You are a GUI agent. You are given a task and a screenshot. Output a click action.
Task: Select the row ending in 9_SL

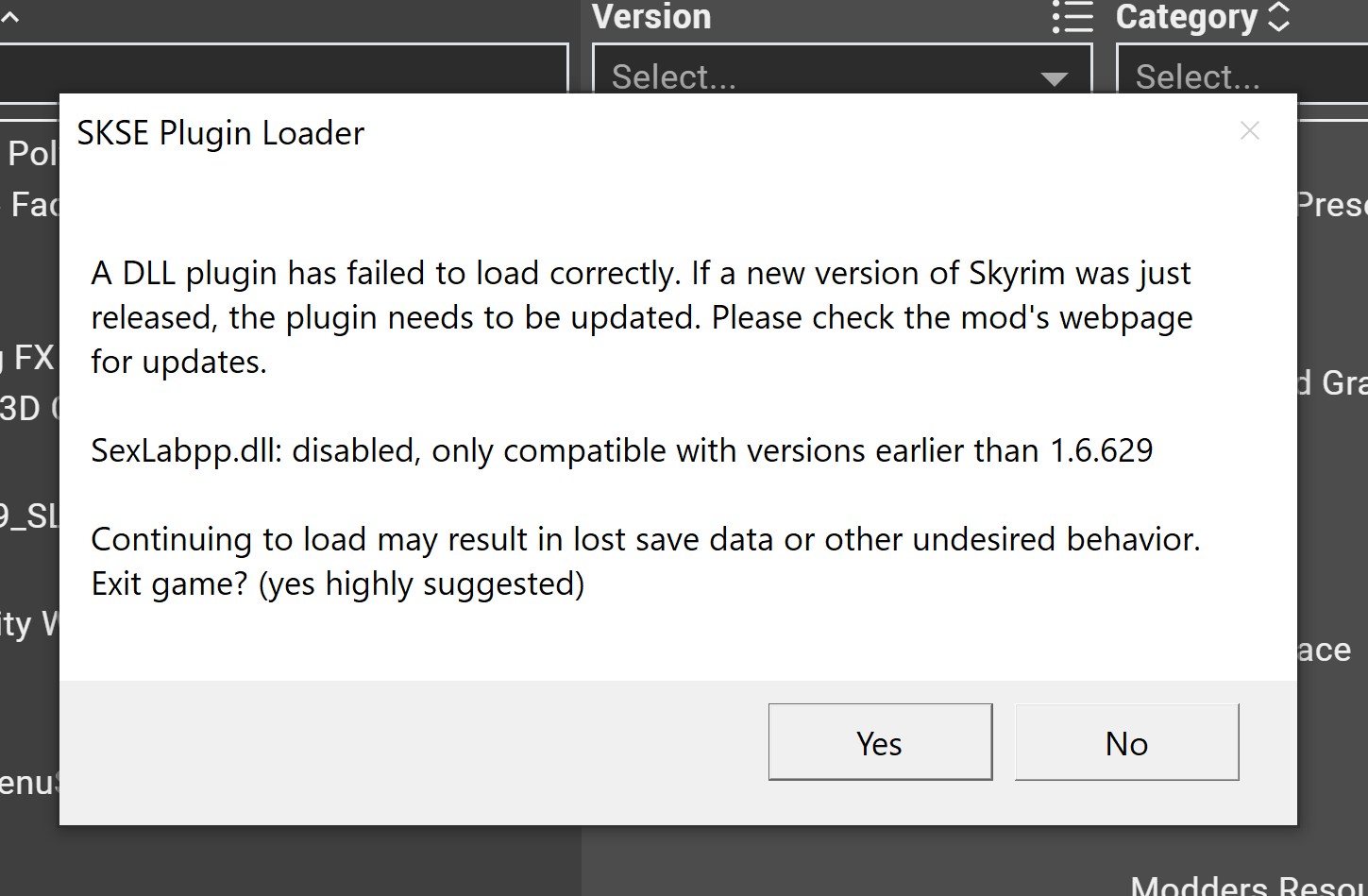[x=28, y=516]
